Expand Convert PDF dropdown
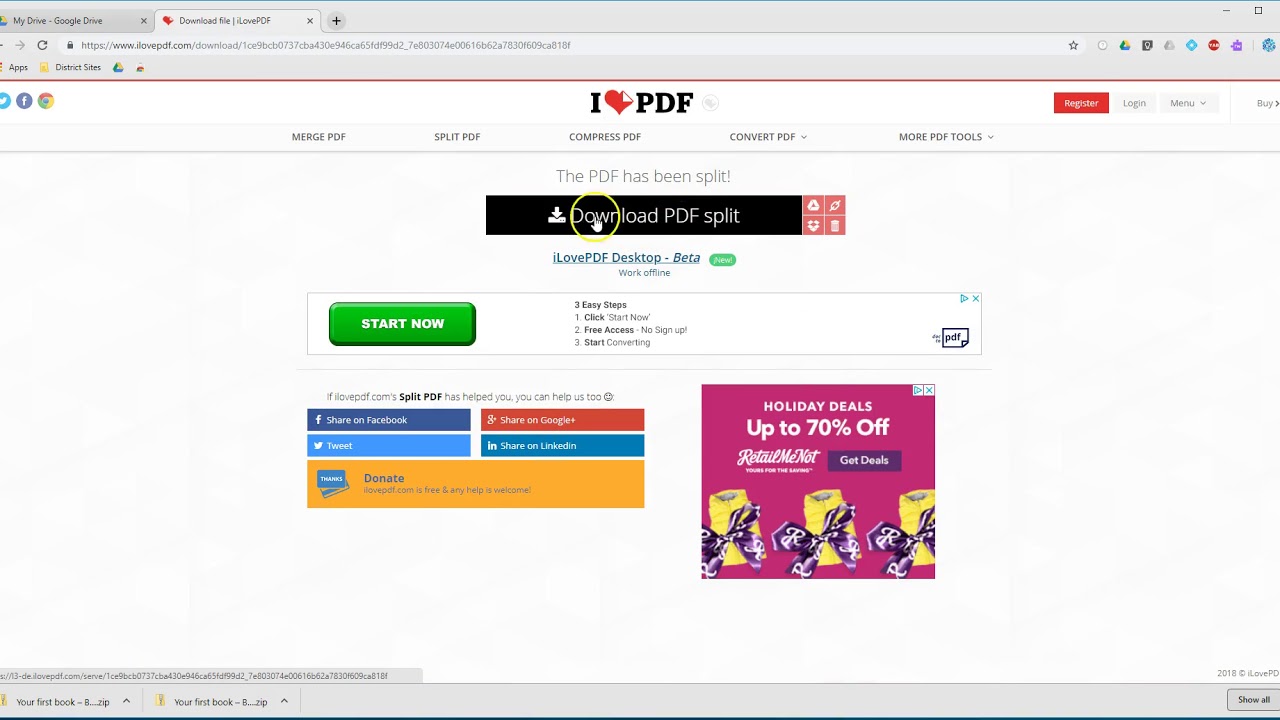This screenshot has height=720, width=1280. tap(768, 137)
